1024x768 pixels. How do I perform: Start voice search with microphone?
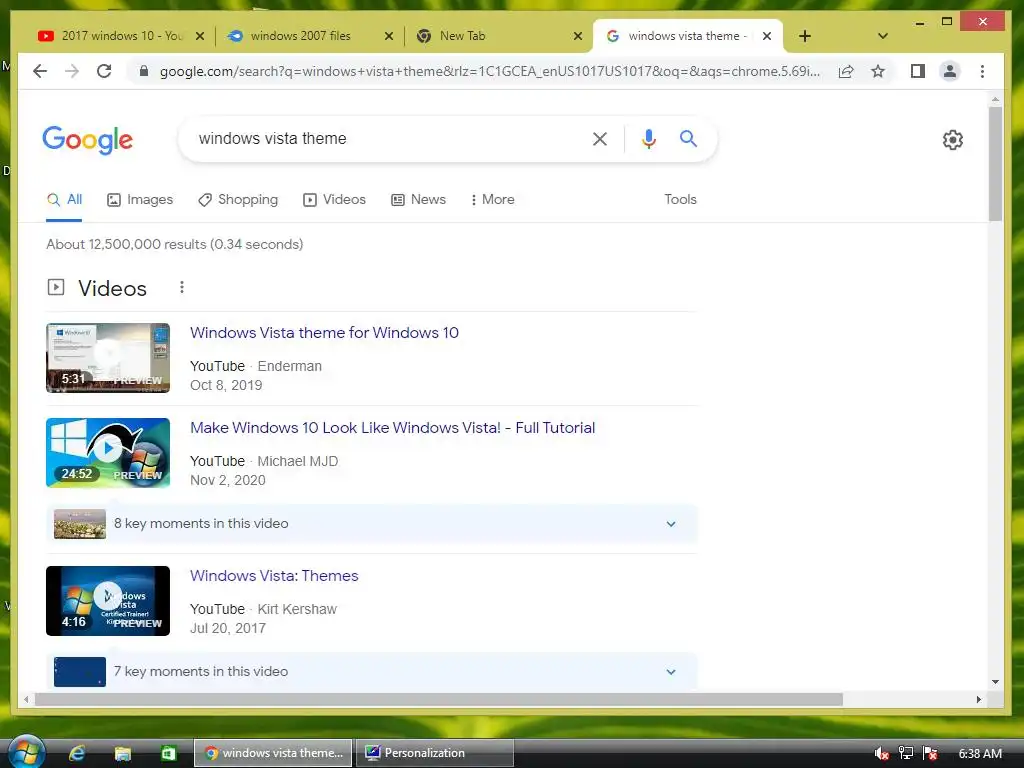click(648, 138)
